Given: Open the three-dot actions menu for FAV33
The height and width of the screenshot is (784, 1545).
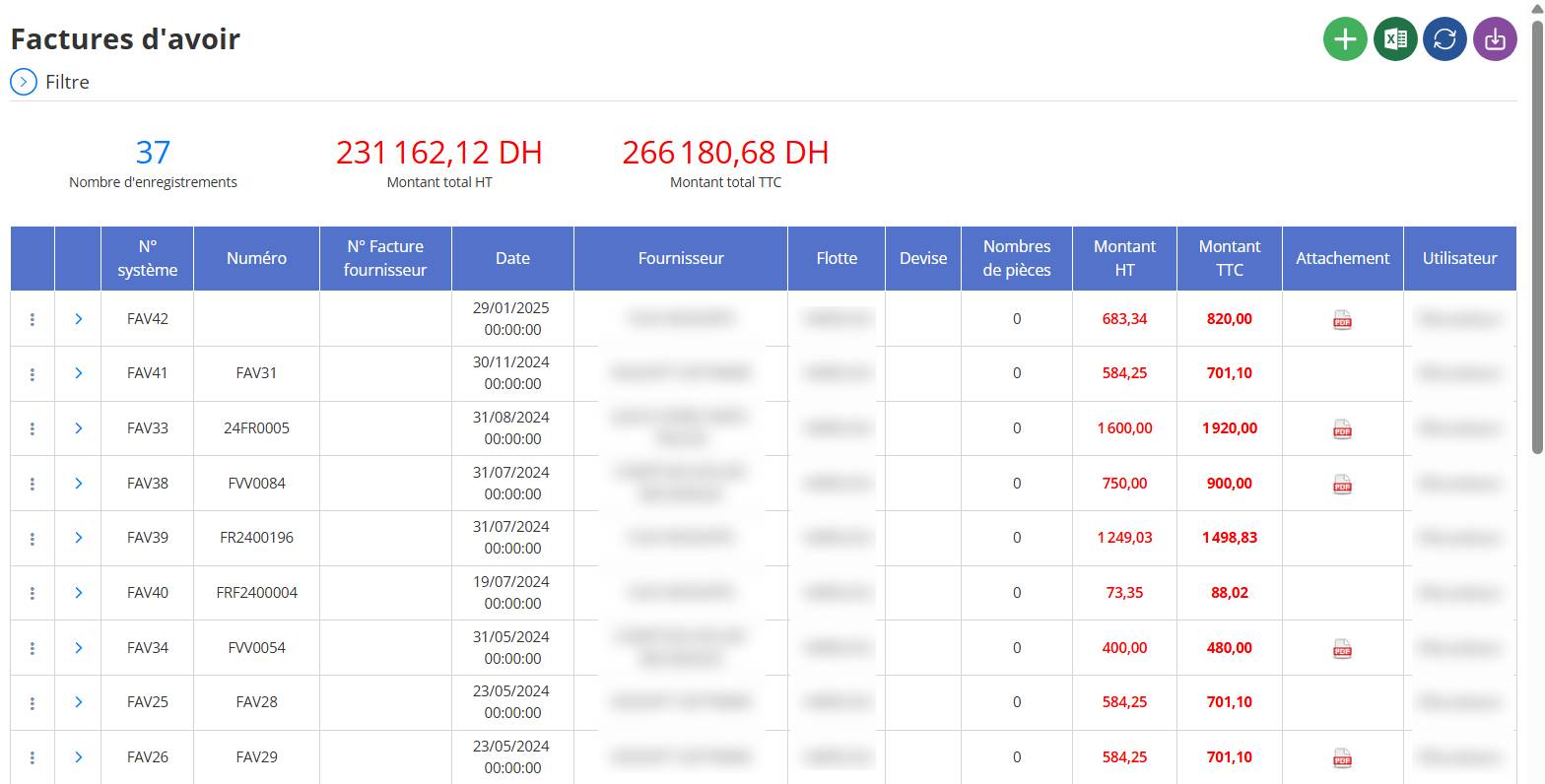Looking at the screenshot, I should tap(33, 428).
